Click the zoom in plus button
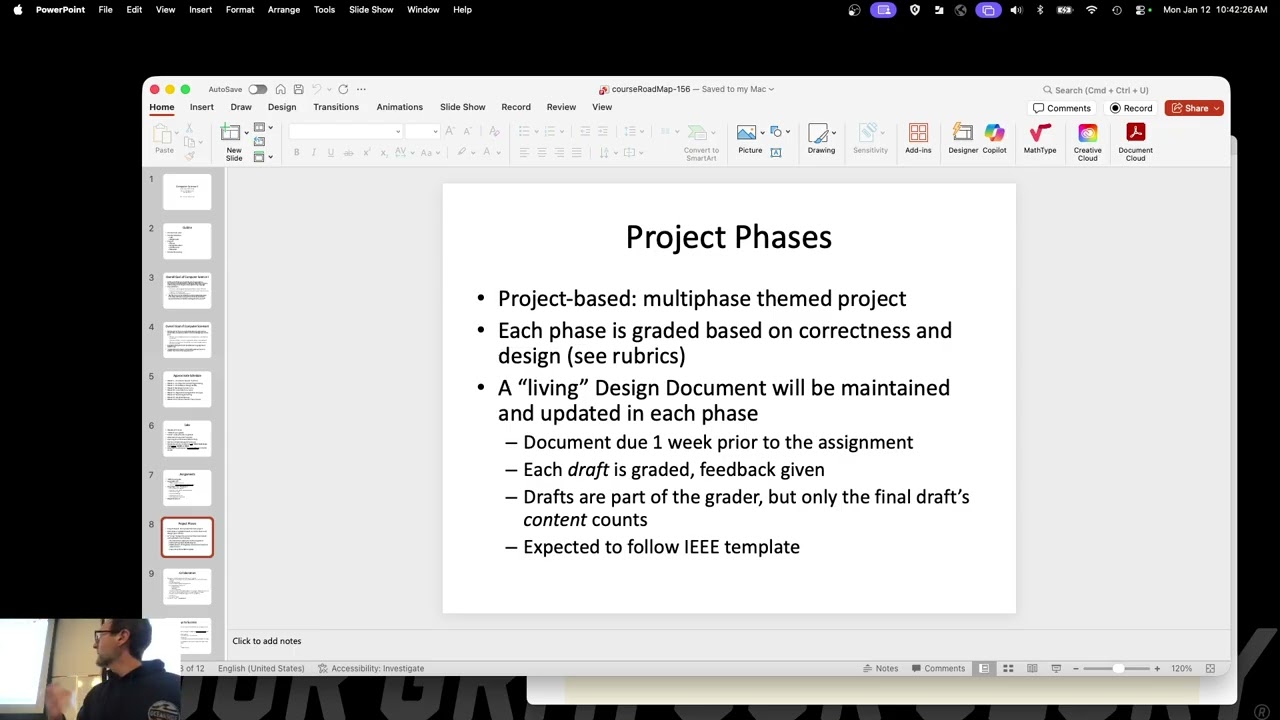Image resolution: width=1280 pixels, height=720 pixels. (1157, 668)
